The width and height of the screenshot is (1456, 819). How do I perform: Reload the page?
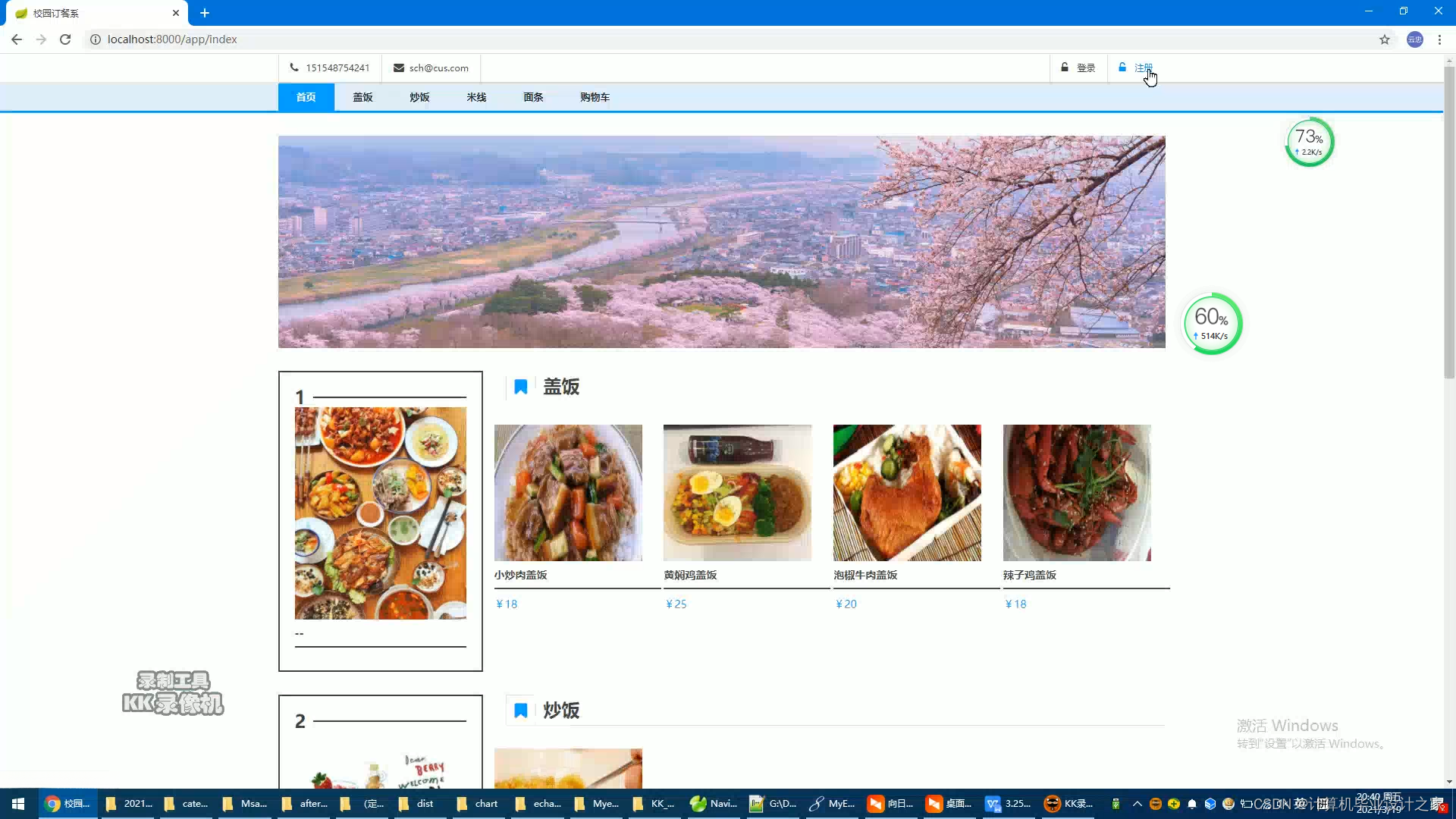(x=65, y=39)
